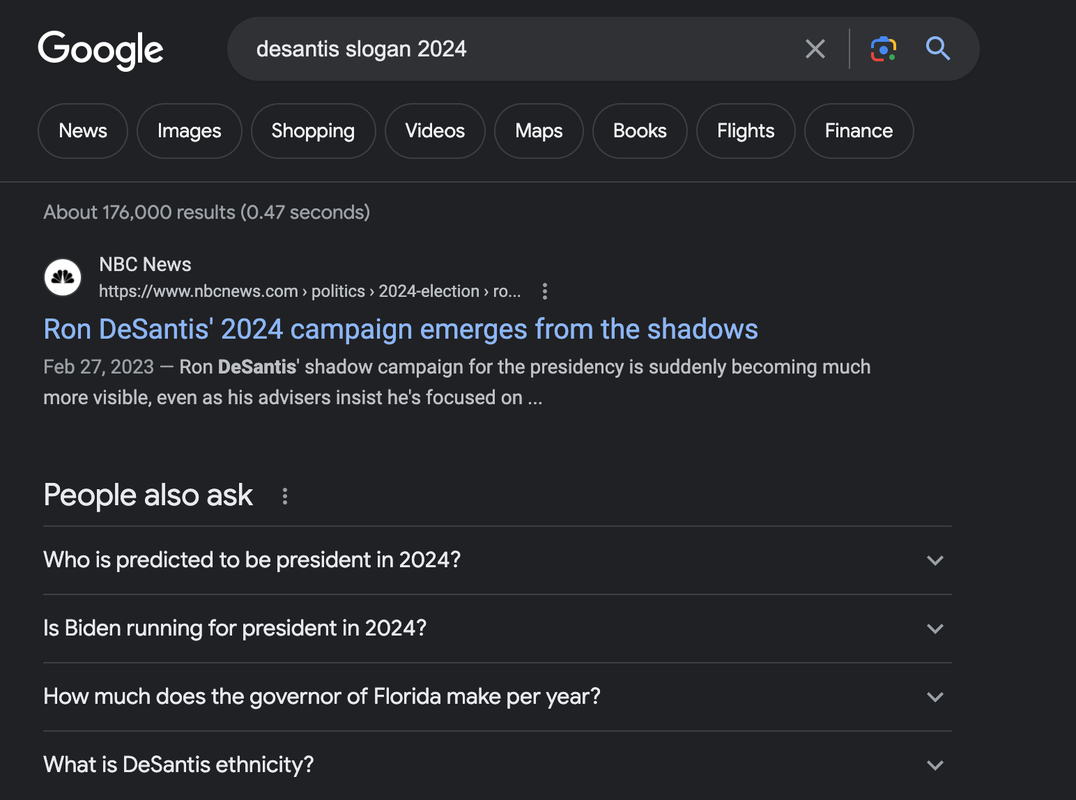1076x800 pixels.
Task: Click the magnifying glass search icon
Action: 937,49
